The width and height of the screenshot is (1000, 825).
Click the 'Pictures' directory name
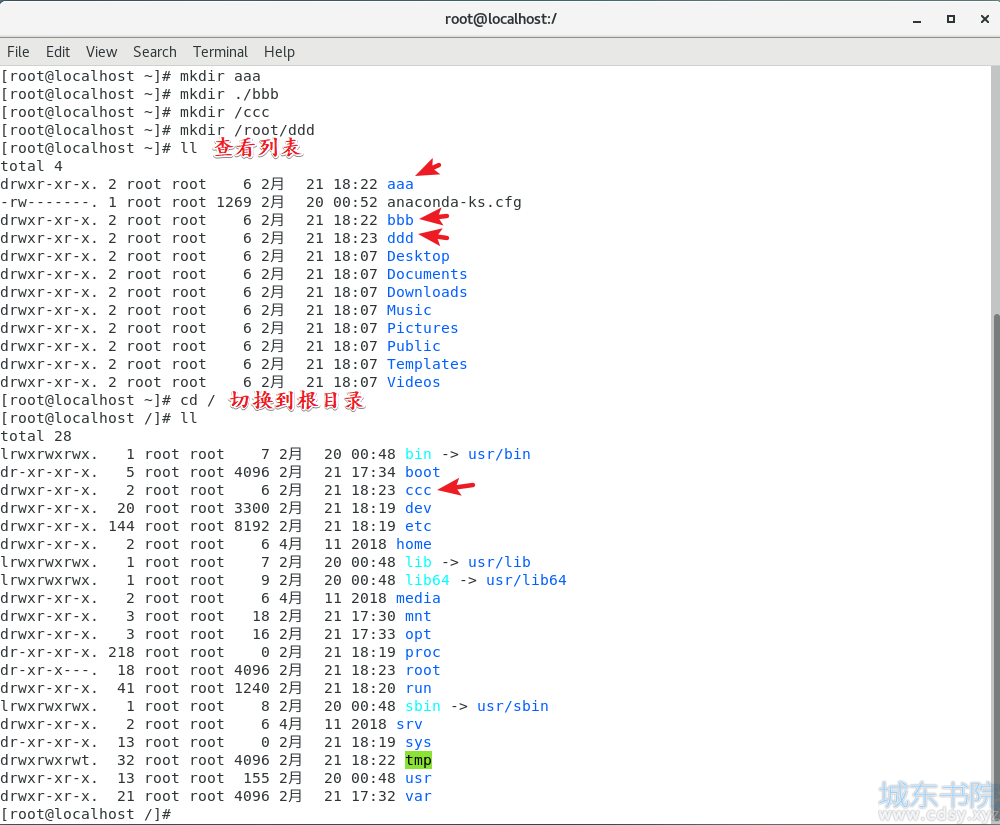(422, 328)
